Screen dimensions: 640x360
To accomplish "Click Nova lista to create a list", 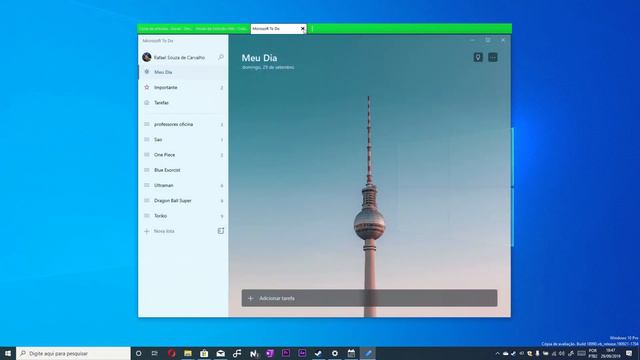I will point(160,231).
